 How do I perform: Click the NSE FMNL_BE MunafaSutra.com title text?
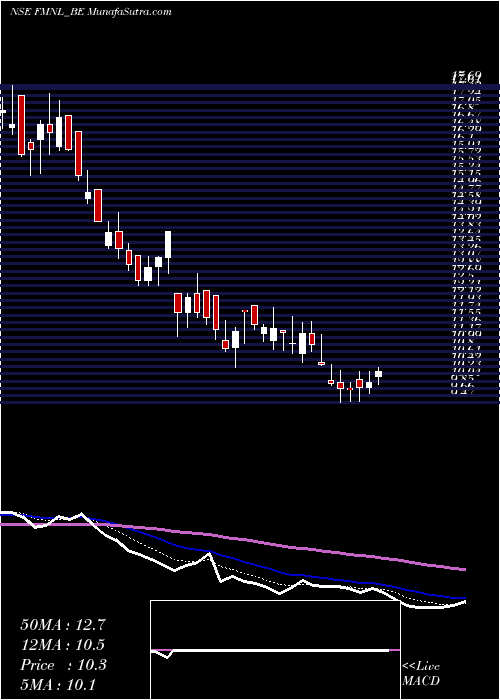(91, 12)
